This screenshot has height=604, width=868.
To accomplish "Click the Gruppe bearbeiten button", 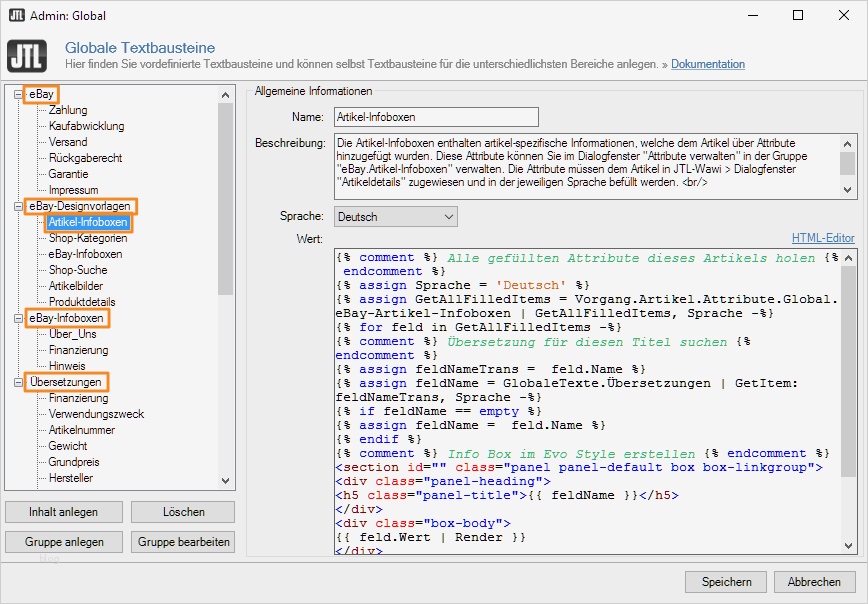I will pos(183,542).
